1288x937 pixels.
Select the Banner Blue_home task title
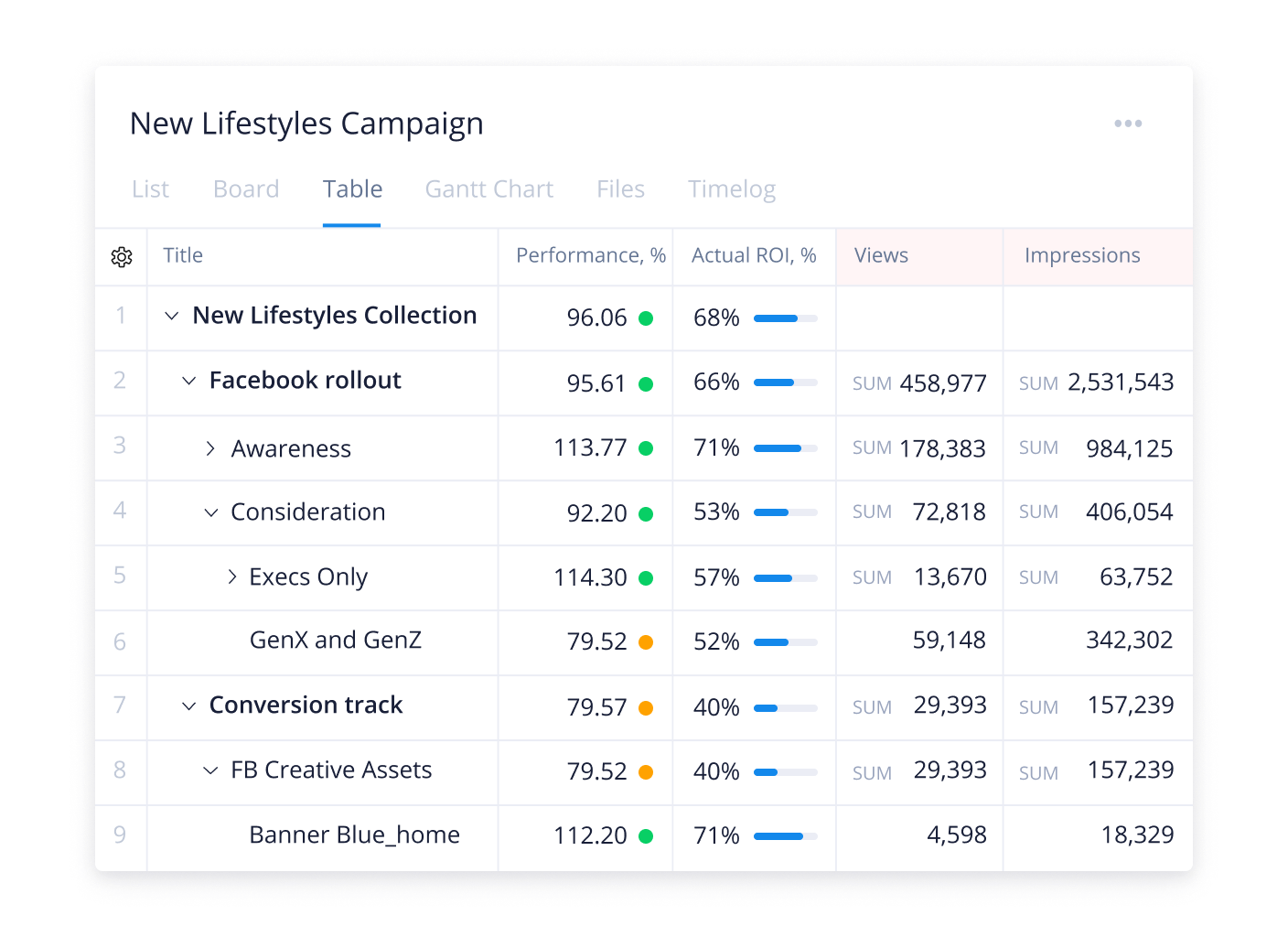[x=355, y=835]
